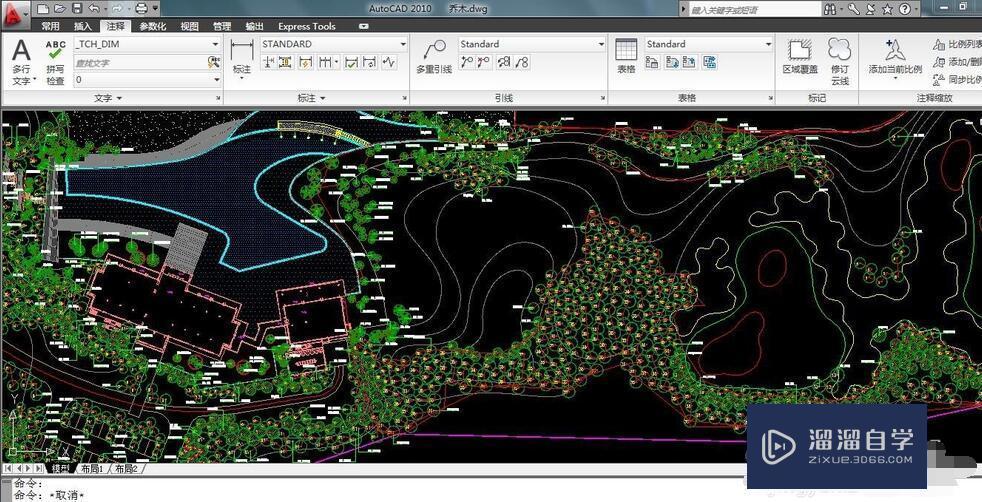
Task: Click the New drawing icon
Action: pos(43,9)
